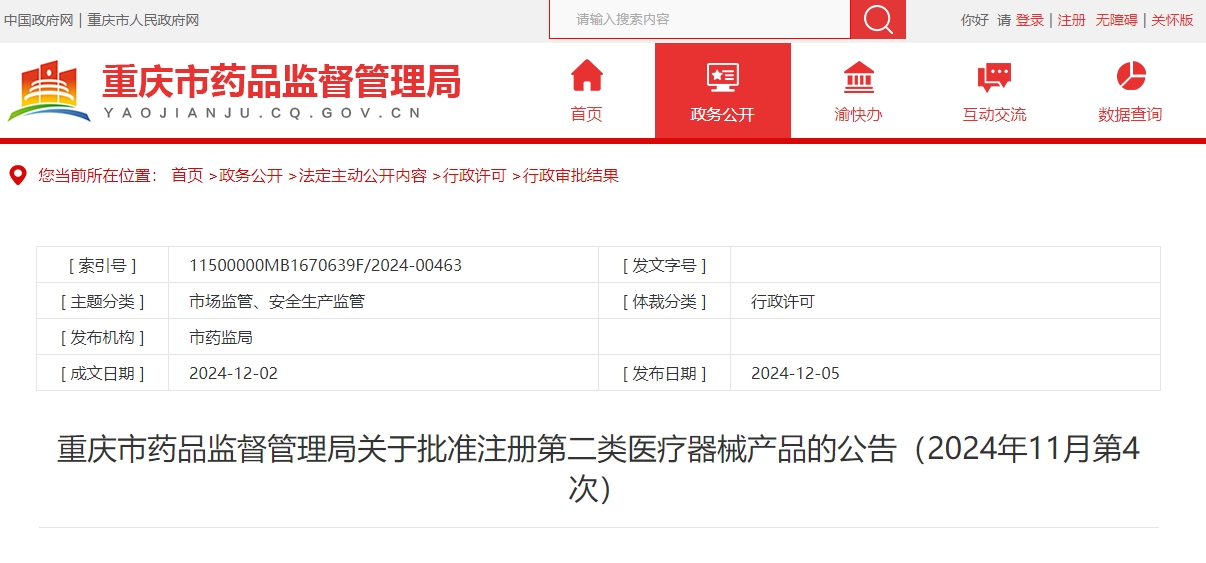Screen dimensions: 1206x563
Task: Click the red location pin icon
Action: [17, 176]
